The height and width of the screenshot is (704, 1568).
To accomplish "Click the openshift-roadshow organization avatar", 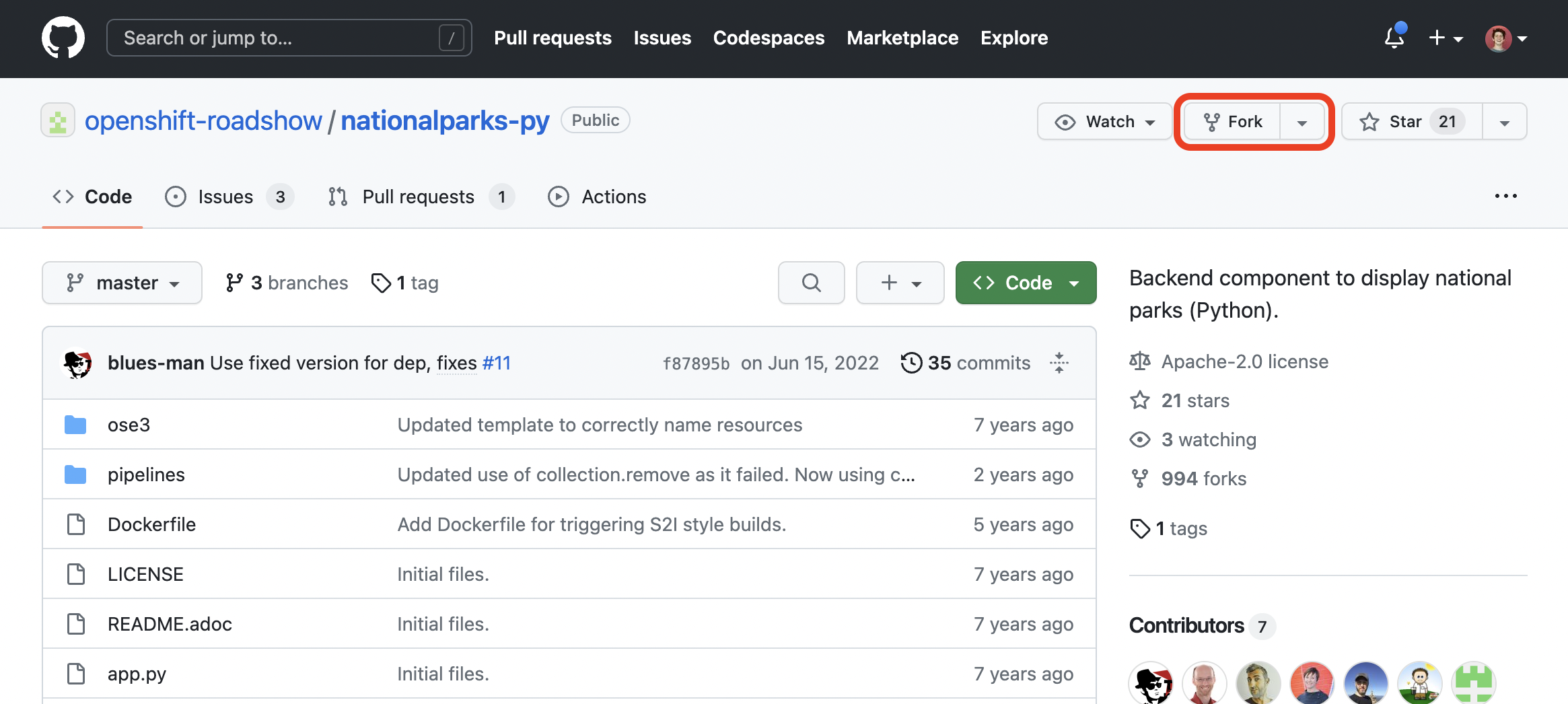I will 58,120.
